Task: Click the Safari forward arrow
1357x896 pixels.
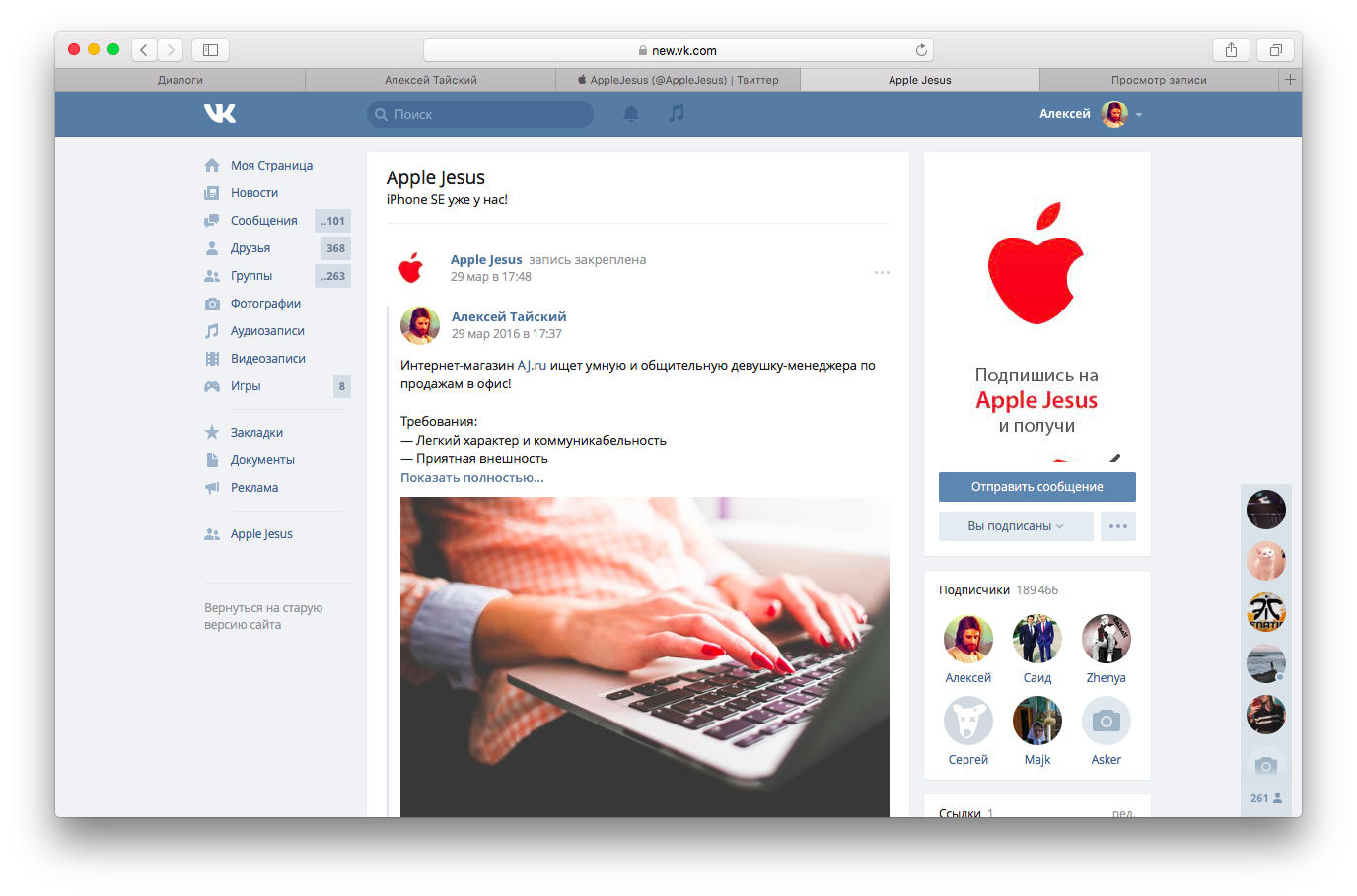Action: pyautogui.click(x=171, y=49)
